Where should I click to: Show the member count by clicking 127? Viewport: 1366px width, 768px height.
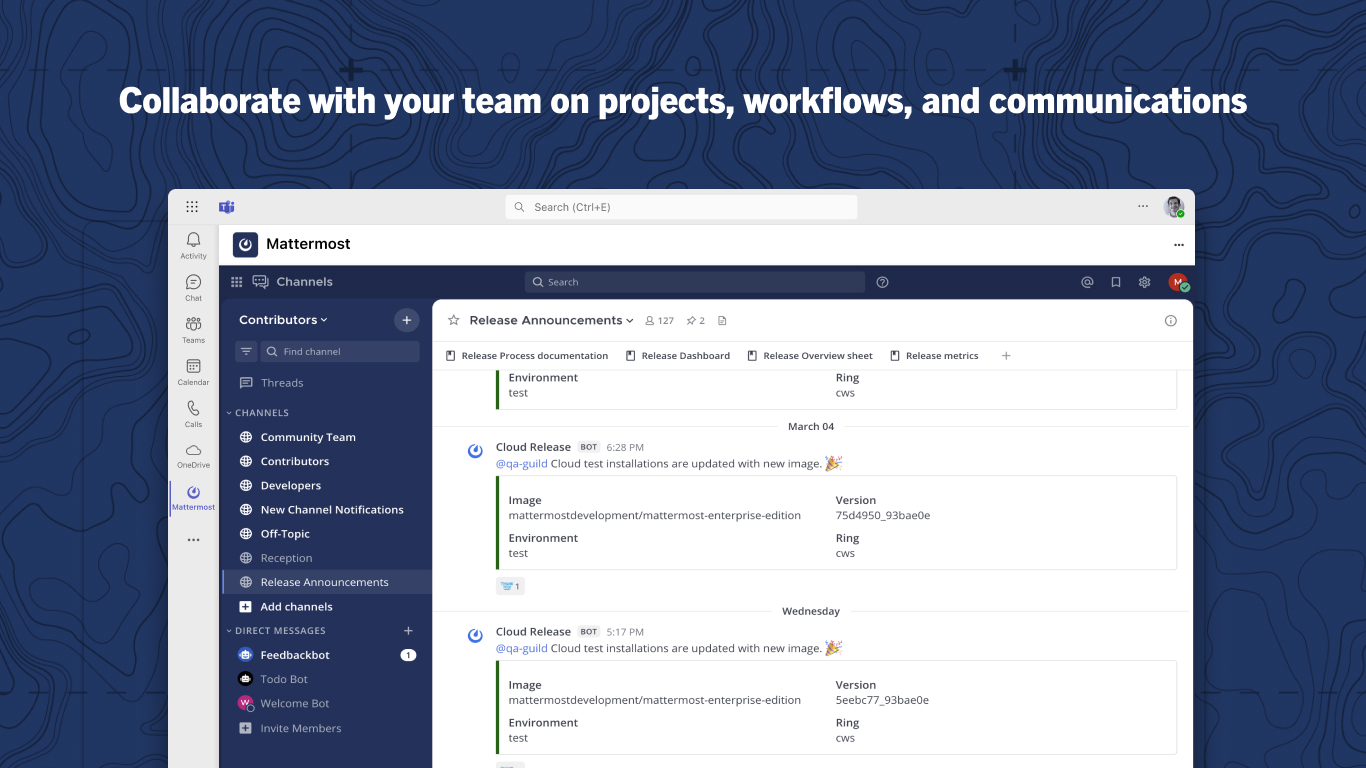(659, 320)
